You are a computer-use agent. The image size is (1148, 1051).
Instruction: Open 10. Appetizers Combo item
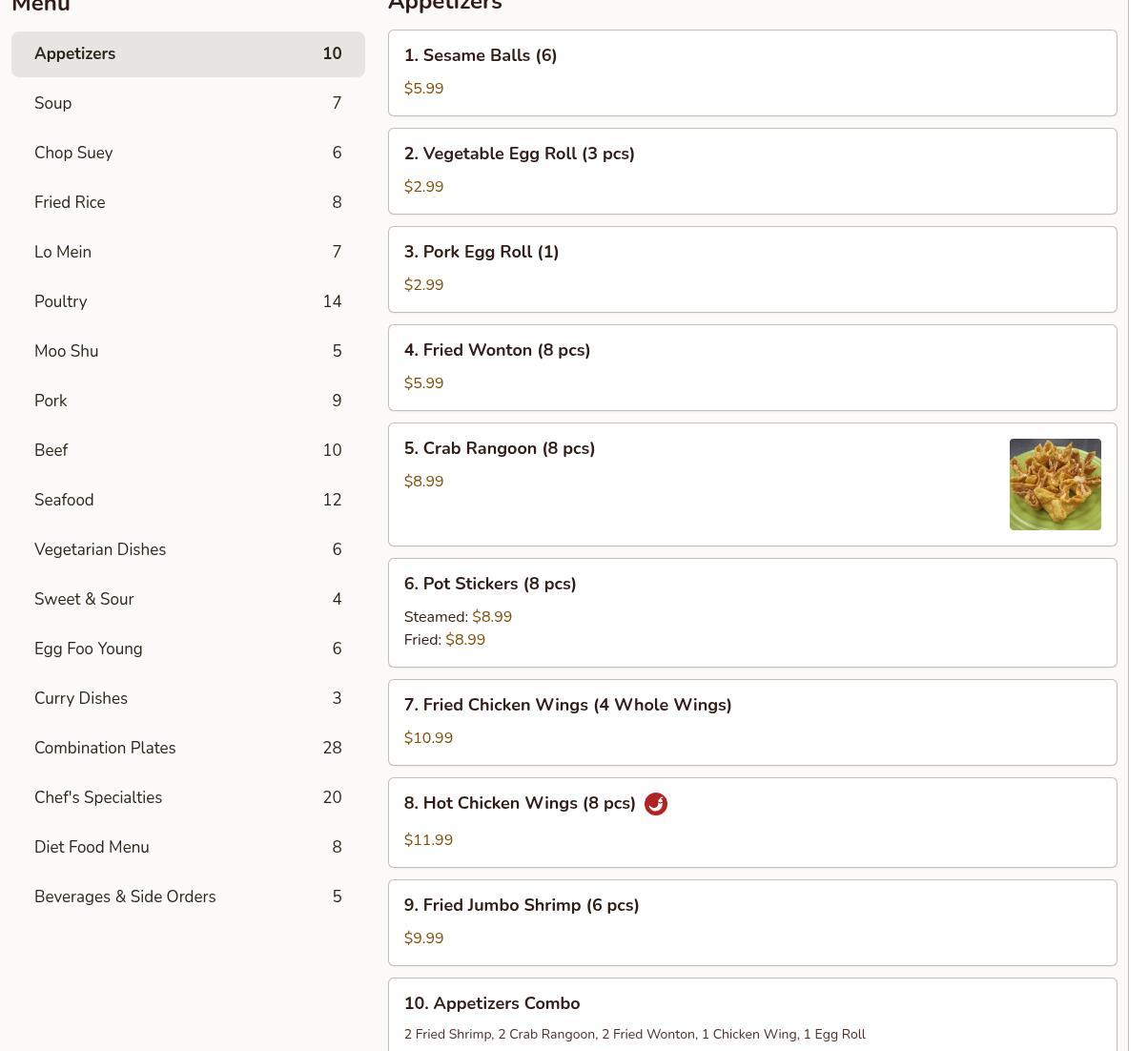pyautogui.click(x=752, y=1015)
